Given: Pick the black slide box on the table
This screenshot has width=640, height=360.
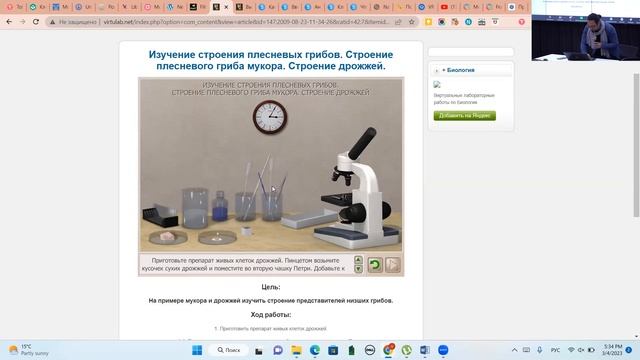Looking at the screenshot, I should click(160, 216).
